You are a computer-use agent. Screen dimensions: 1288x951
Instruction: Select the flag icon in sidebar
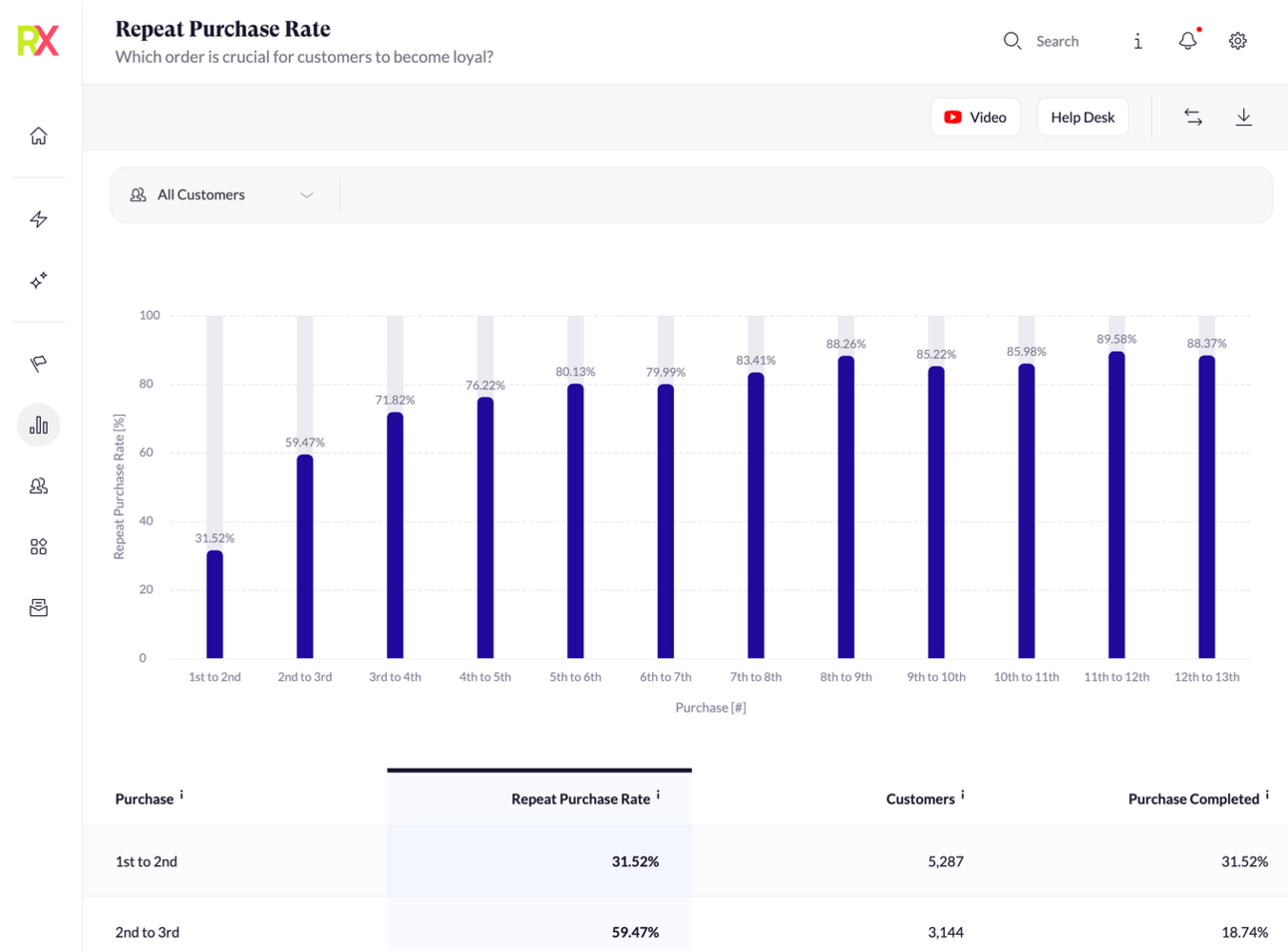(x=39, y=364)
